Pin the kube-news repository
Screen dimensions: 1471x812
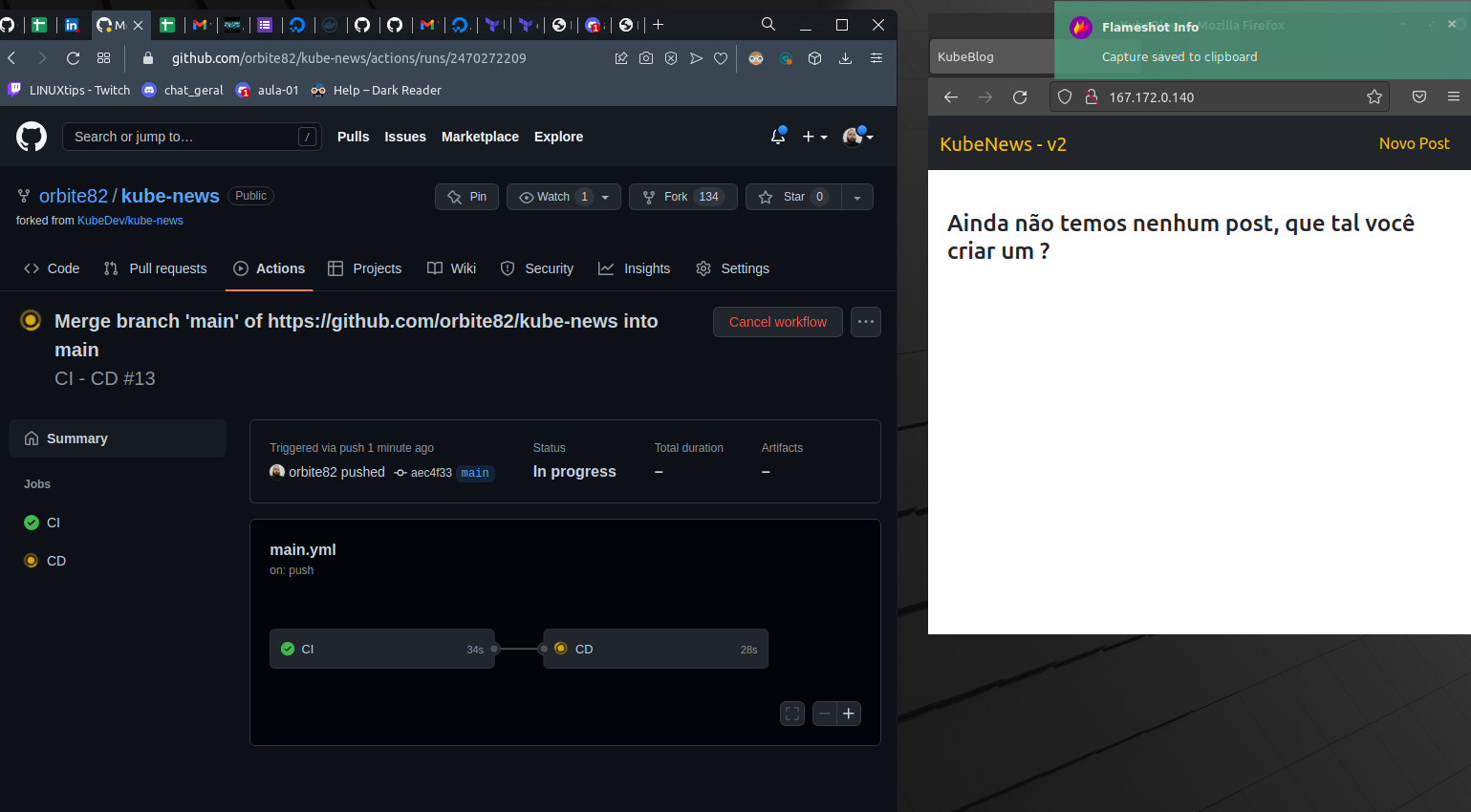point(466,197)
